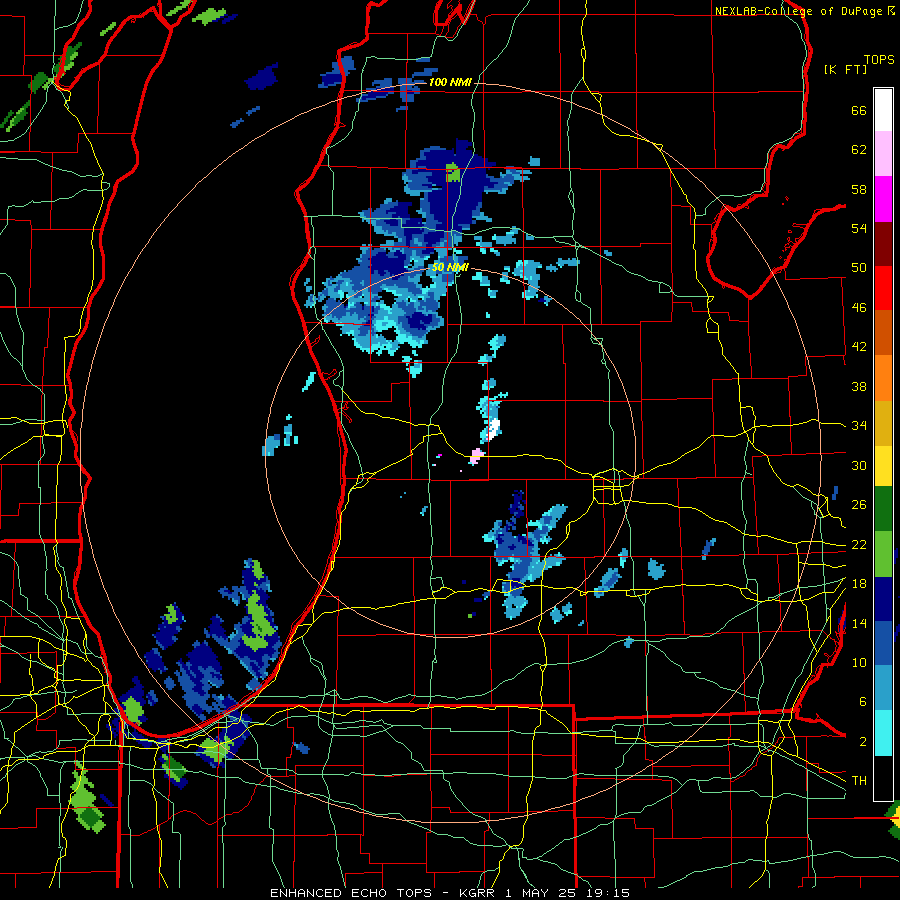Click the white swatch in the tops legend

point(883,110)
